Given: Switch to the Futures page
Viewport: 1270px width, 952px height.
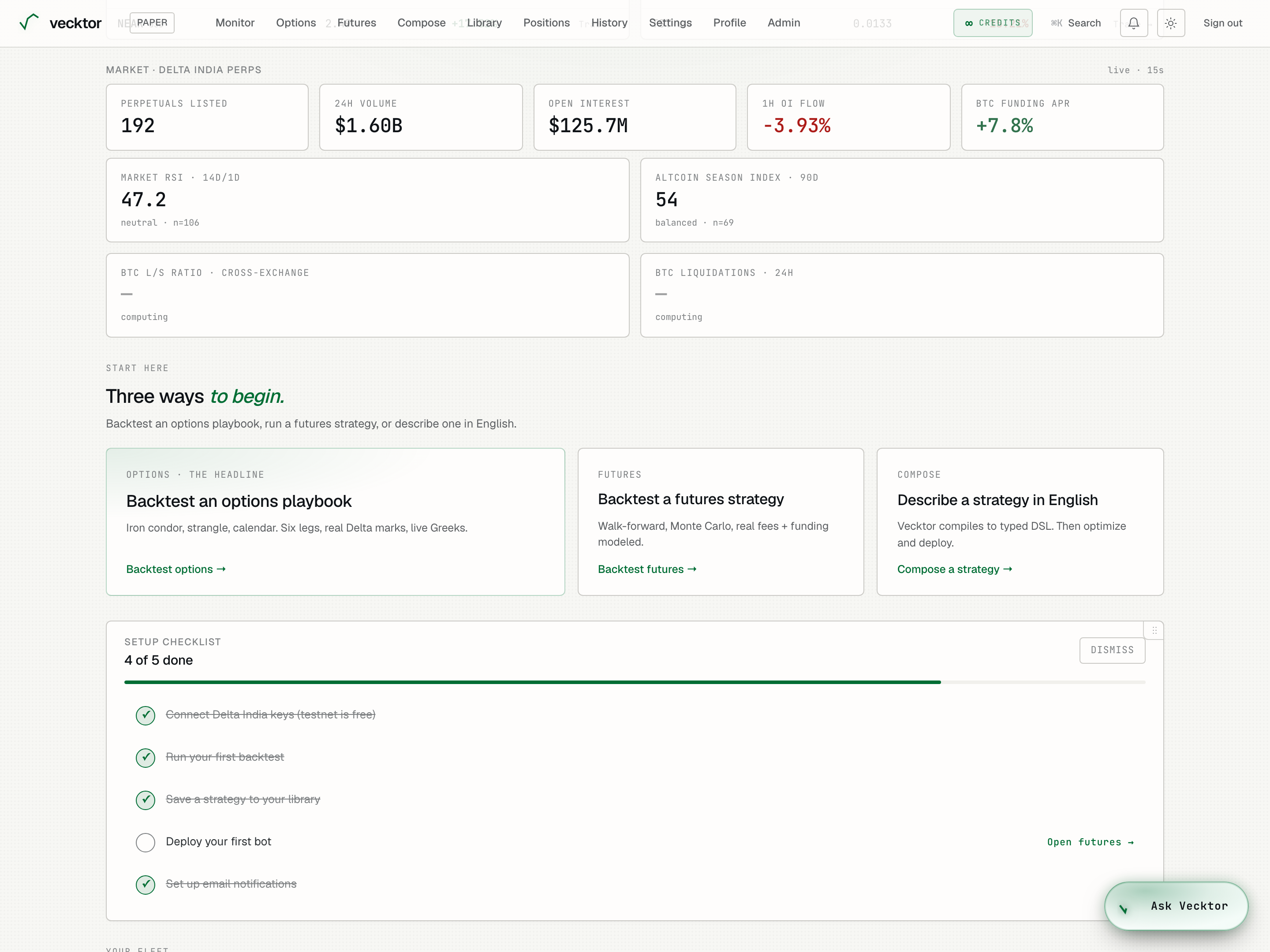Looking at the screenshot, I should 357,23.
